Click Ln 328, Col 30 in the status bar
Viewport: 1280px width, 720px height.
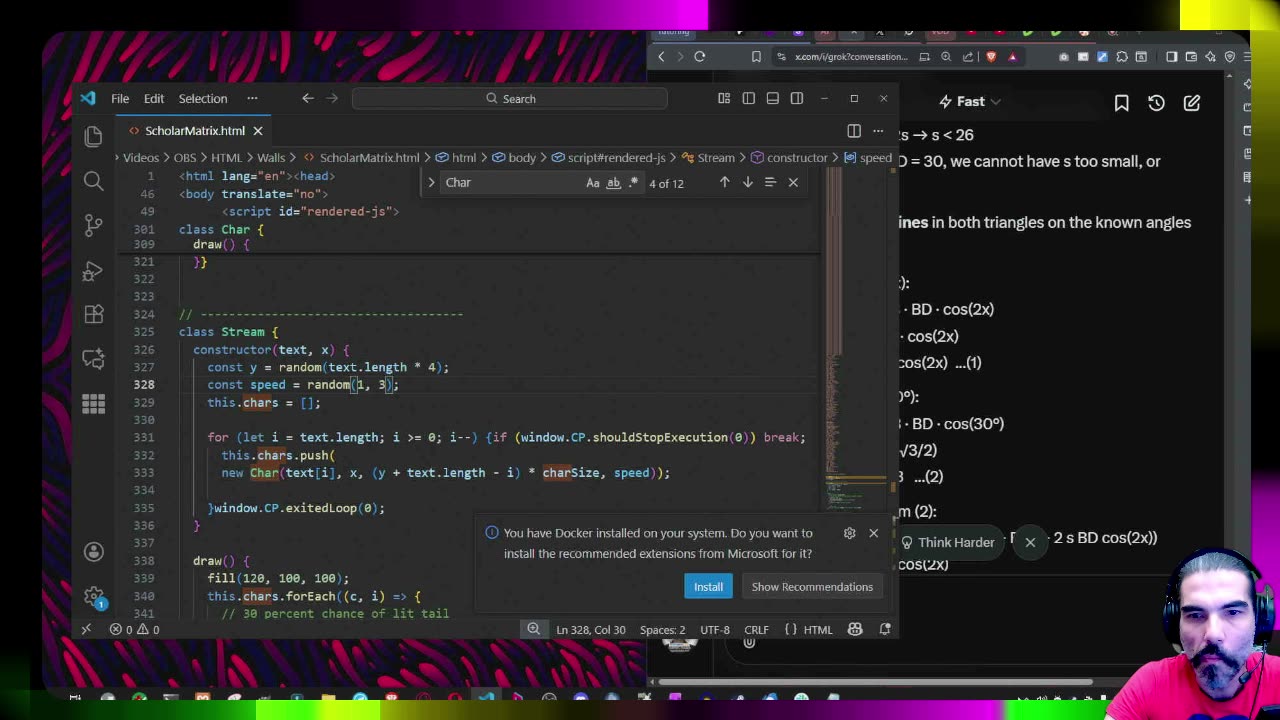point(590,629)
